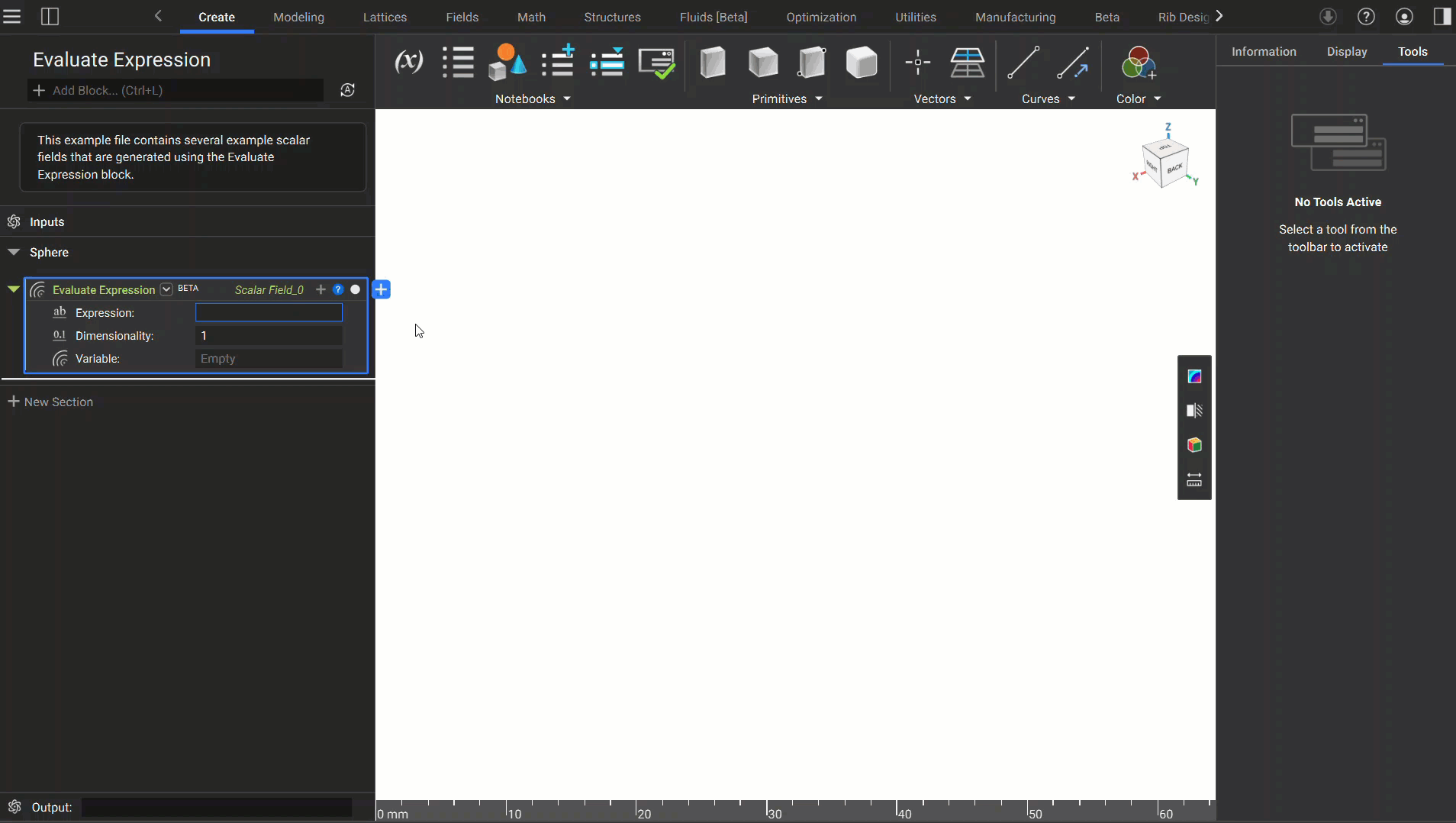Screen dimensions: 1456x823
Task: Expand the Primitives dropdown
Action: 787,99
